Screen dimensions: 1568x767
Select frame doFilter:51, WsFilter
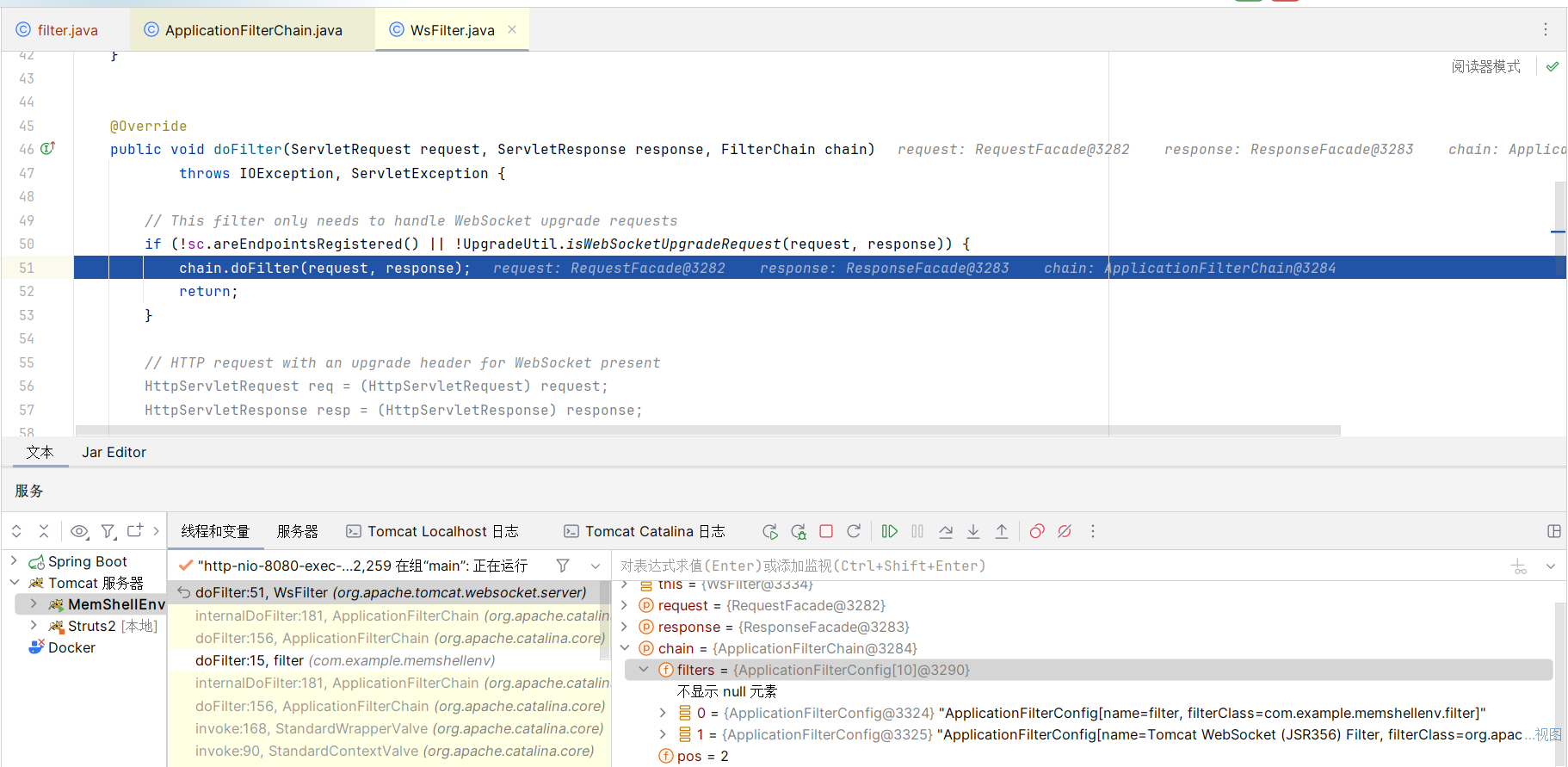click(390, 592)
